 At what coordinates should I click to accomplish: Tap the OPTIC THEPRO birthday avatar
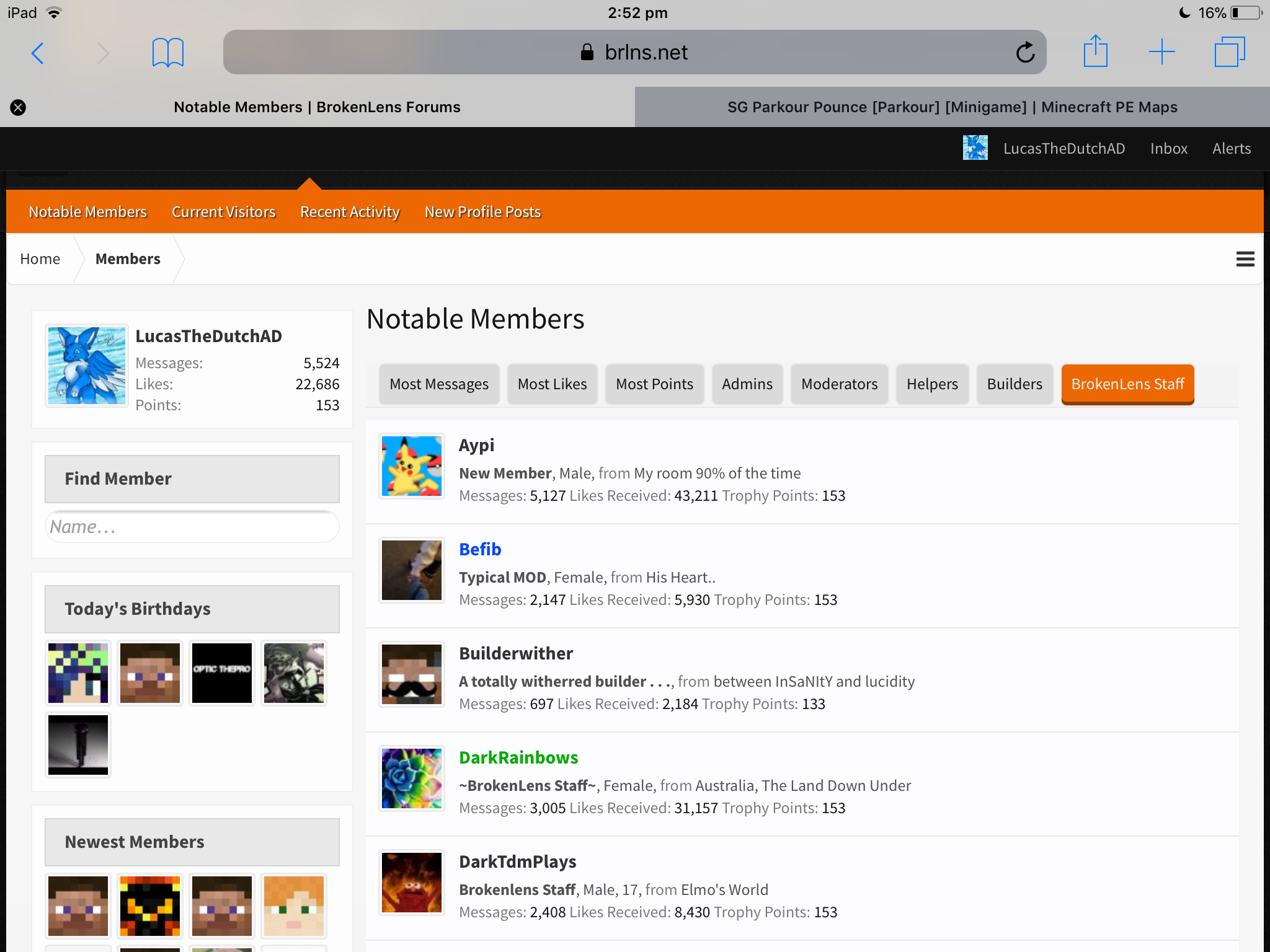[222, 673]
